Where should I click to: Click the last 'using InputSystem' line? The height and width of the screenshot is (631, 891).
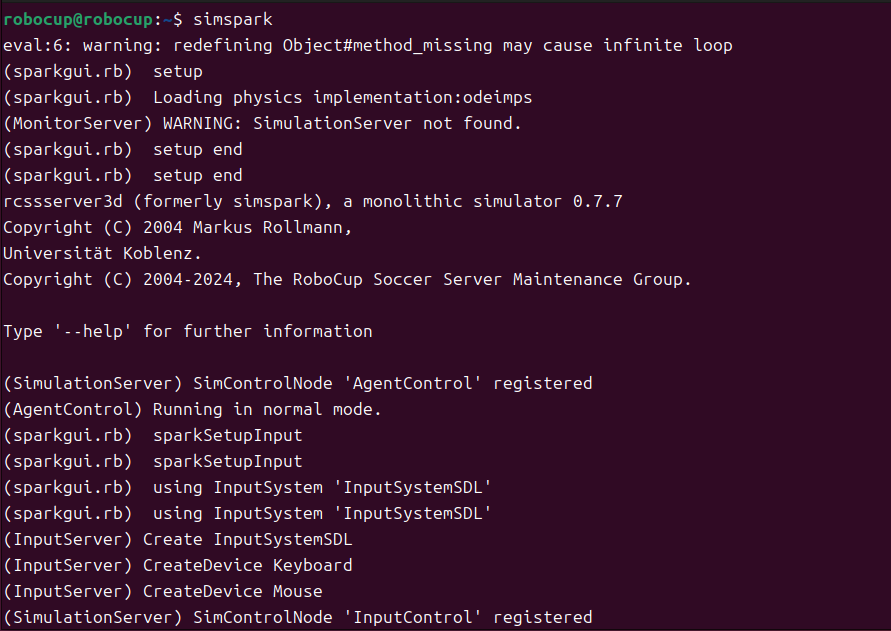[x=247, y=513]
